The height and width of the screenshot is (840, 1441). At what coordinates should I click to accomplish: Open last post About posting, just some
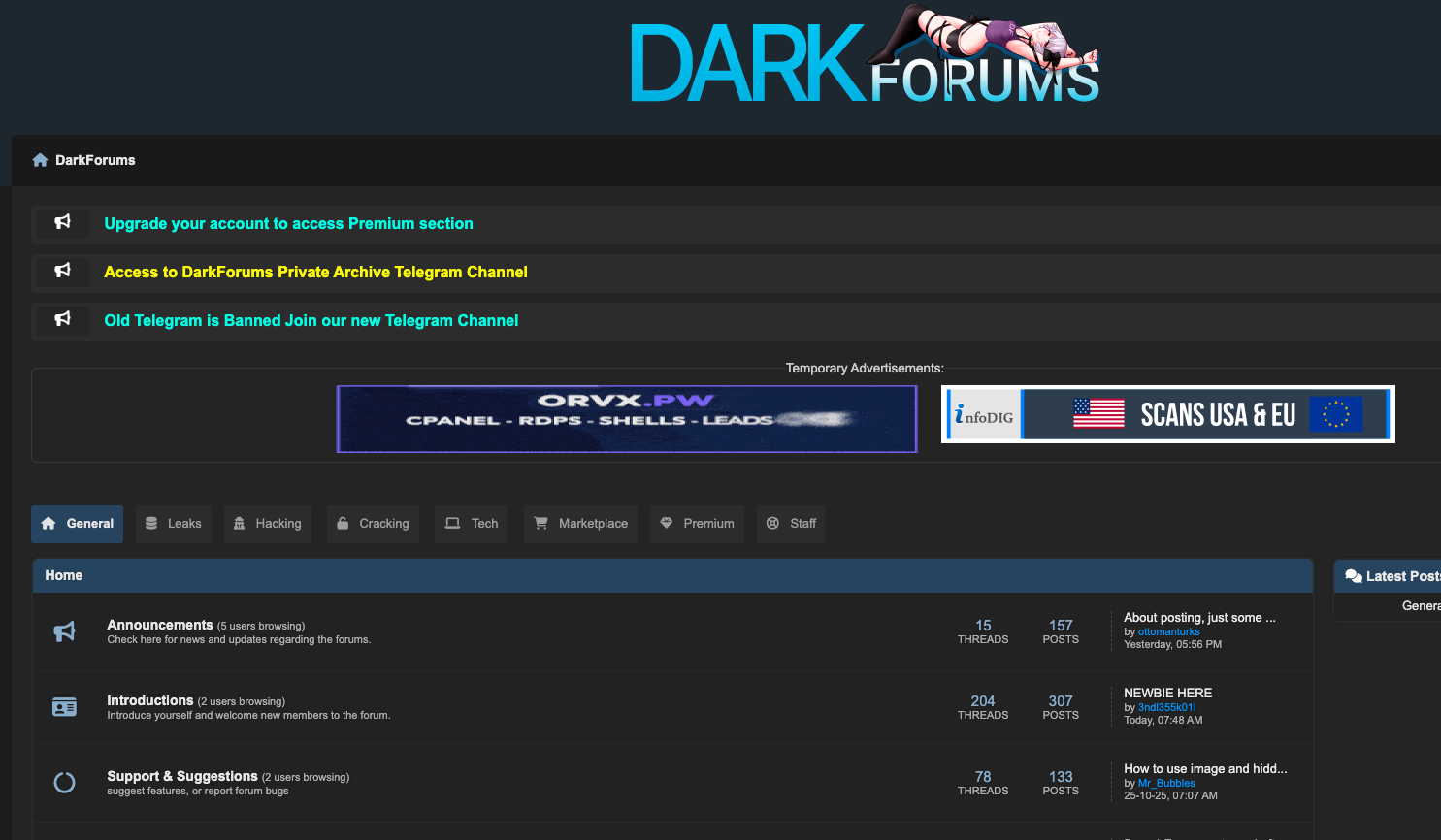pos(1199,617)
